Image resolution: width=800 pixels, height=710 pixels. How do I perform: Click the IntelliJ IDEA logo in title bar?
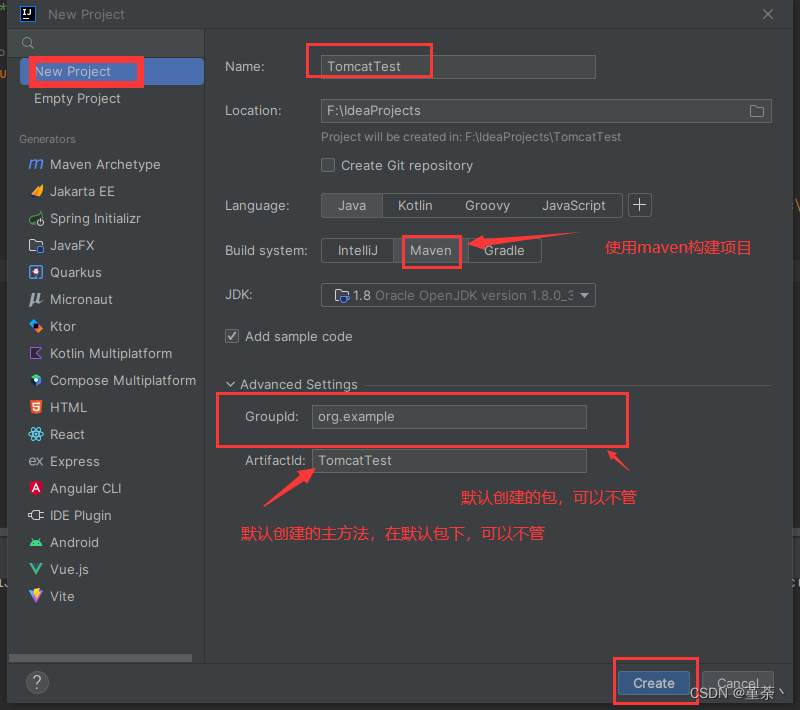(x=28, y=14)
